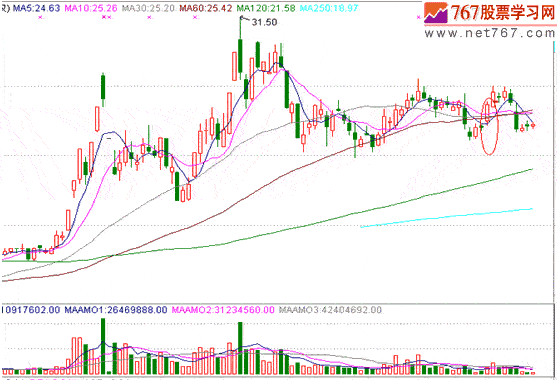Select the MA5:24.63 indicator label
The image size is (557, 380).
[36, 8]
